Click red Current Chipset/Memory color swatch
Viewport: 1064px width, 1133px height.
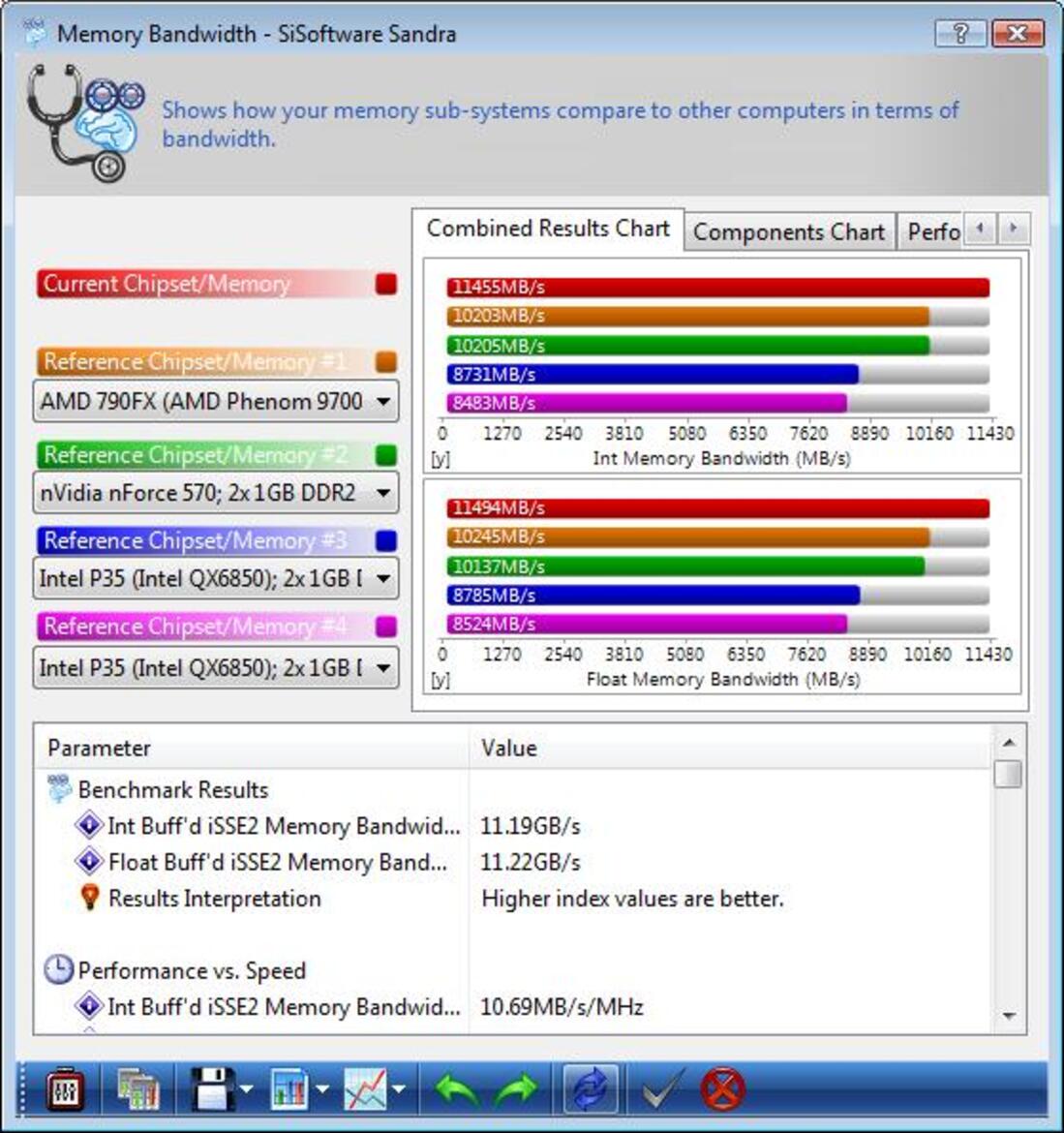(x=386, y=284)
